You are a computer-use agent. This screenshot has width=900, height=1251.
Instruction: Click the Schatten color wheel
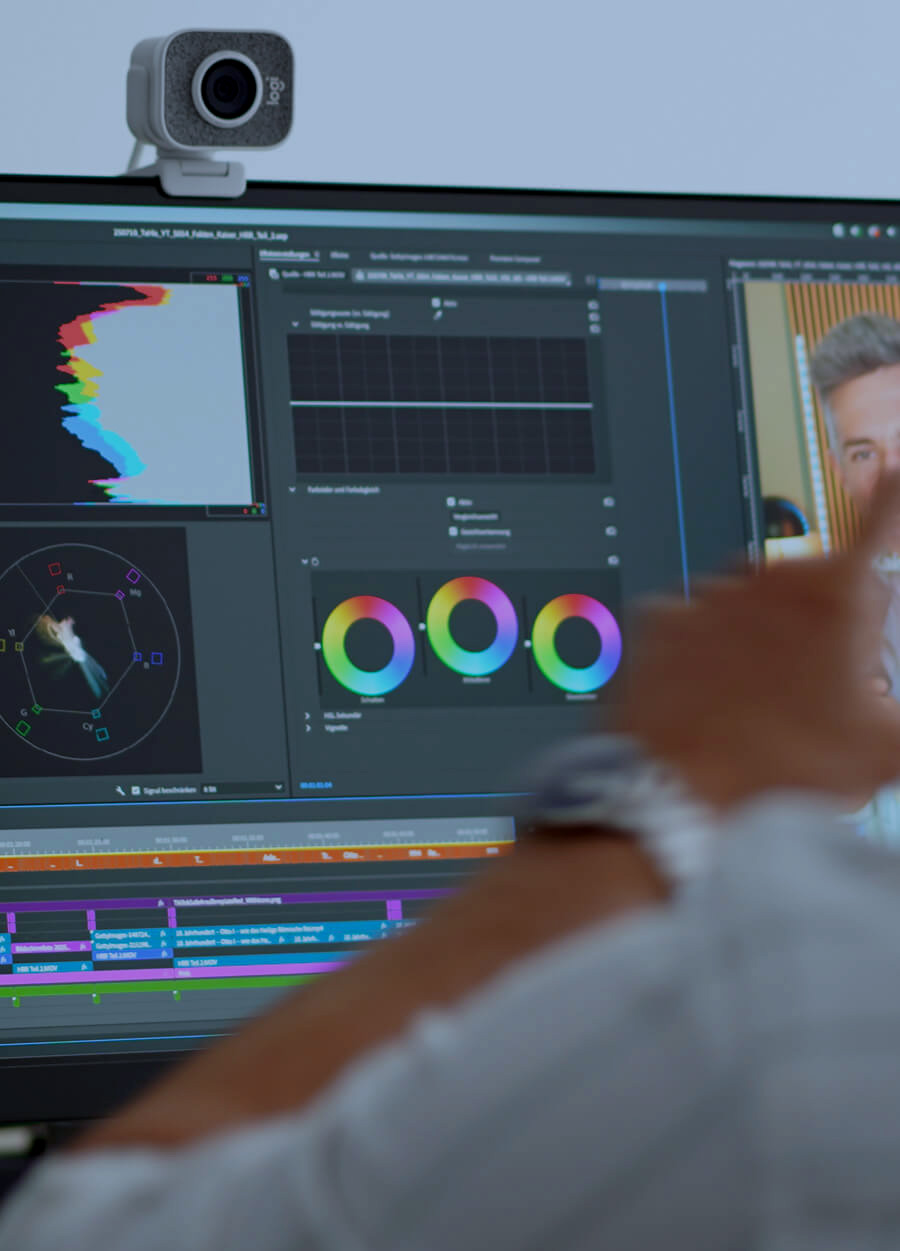368,645
